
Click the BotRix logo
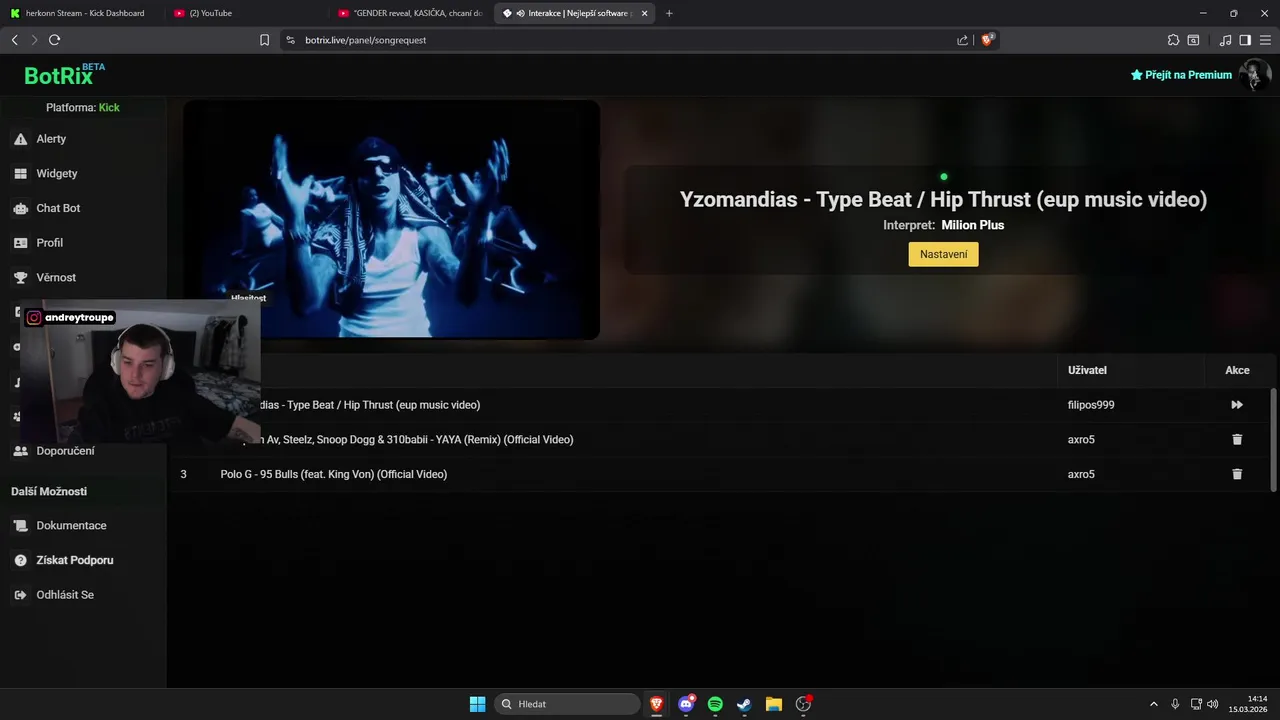pyautogui.click(x=64, y=75)
